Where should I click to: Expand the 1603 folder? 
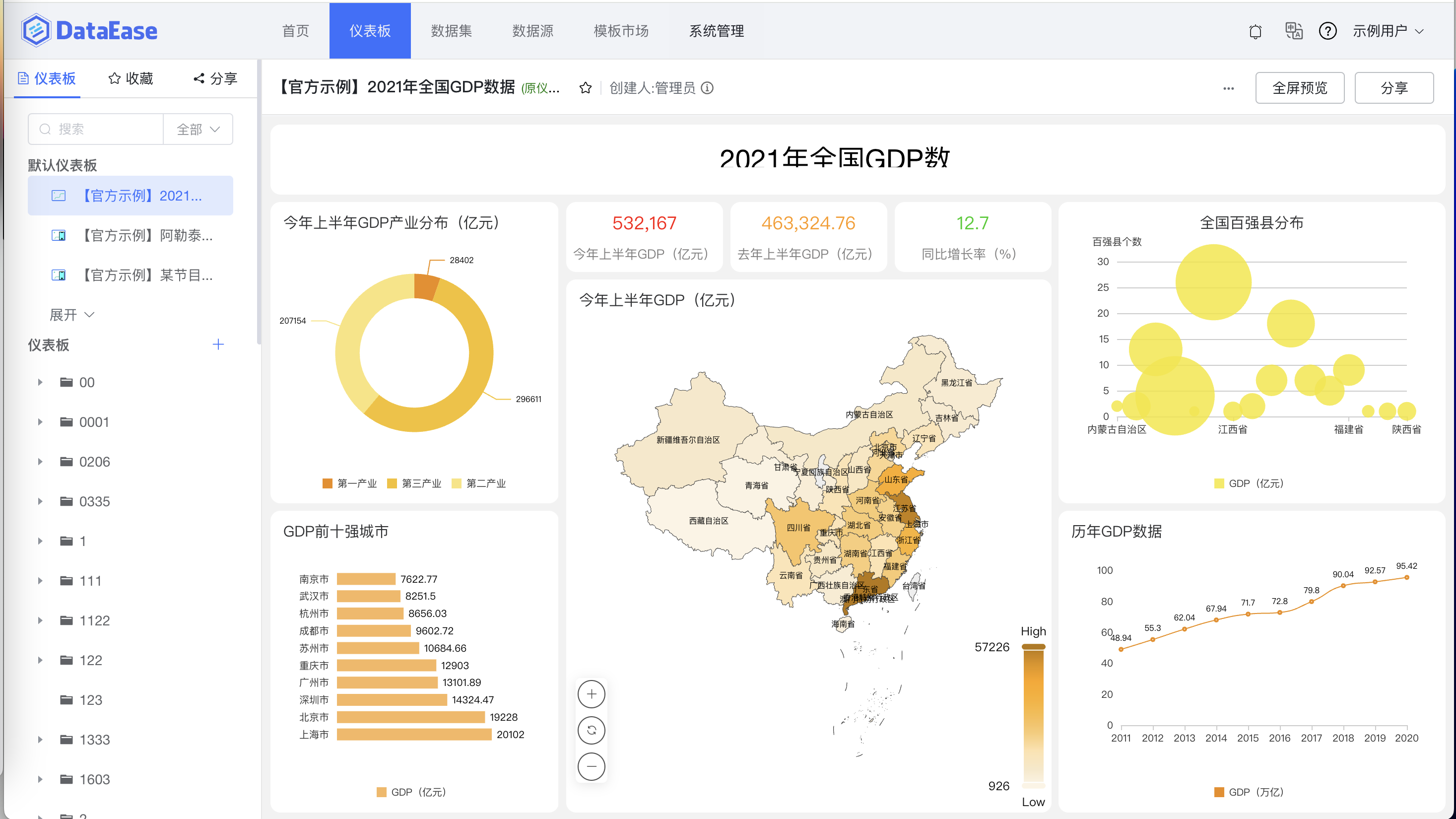pyautogui.click(x=40, y=779)
